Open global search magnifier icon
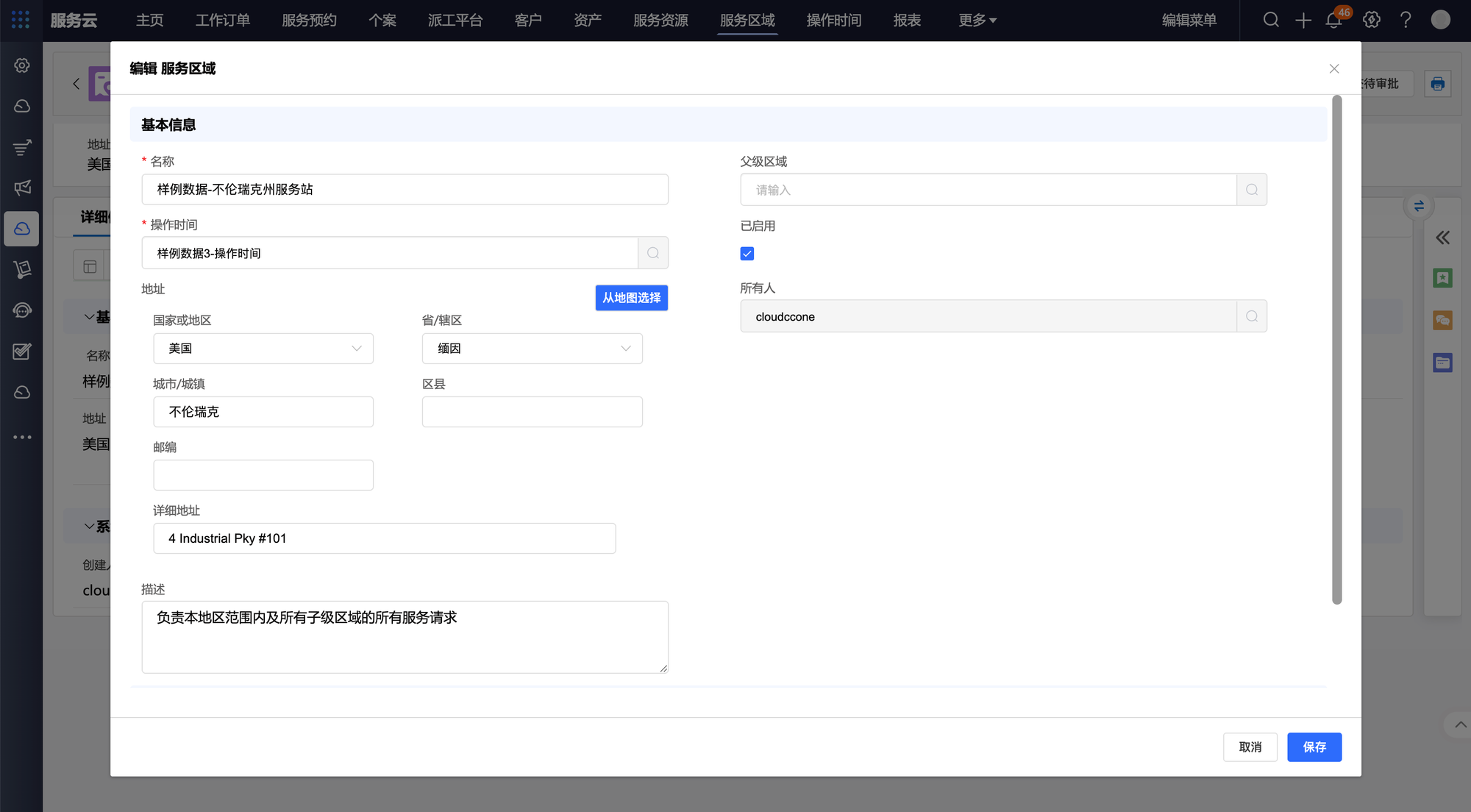The width and height of the screenshot is (1471, 812). click(x=1271, y=20)
